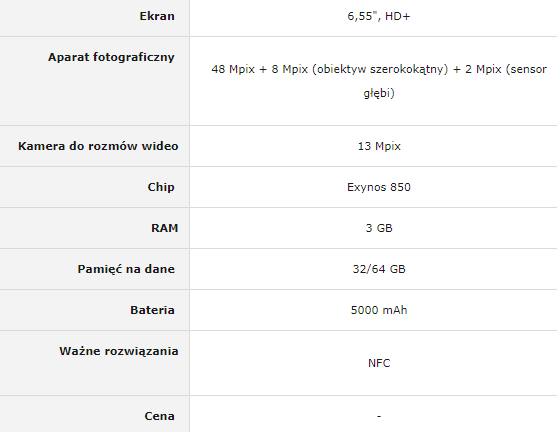The image size is (557, 432).
Task: Click the Aparat fotograficzny label
Action: pyautogui.click(x=112, y=57)
